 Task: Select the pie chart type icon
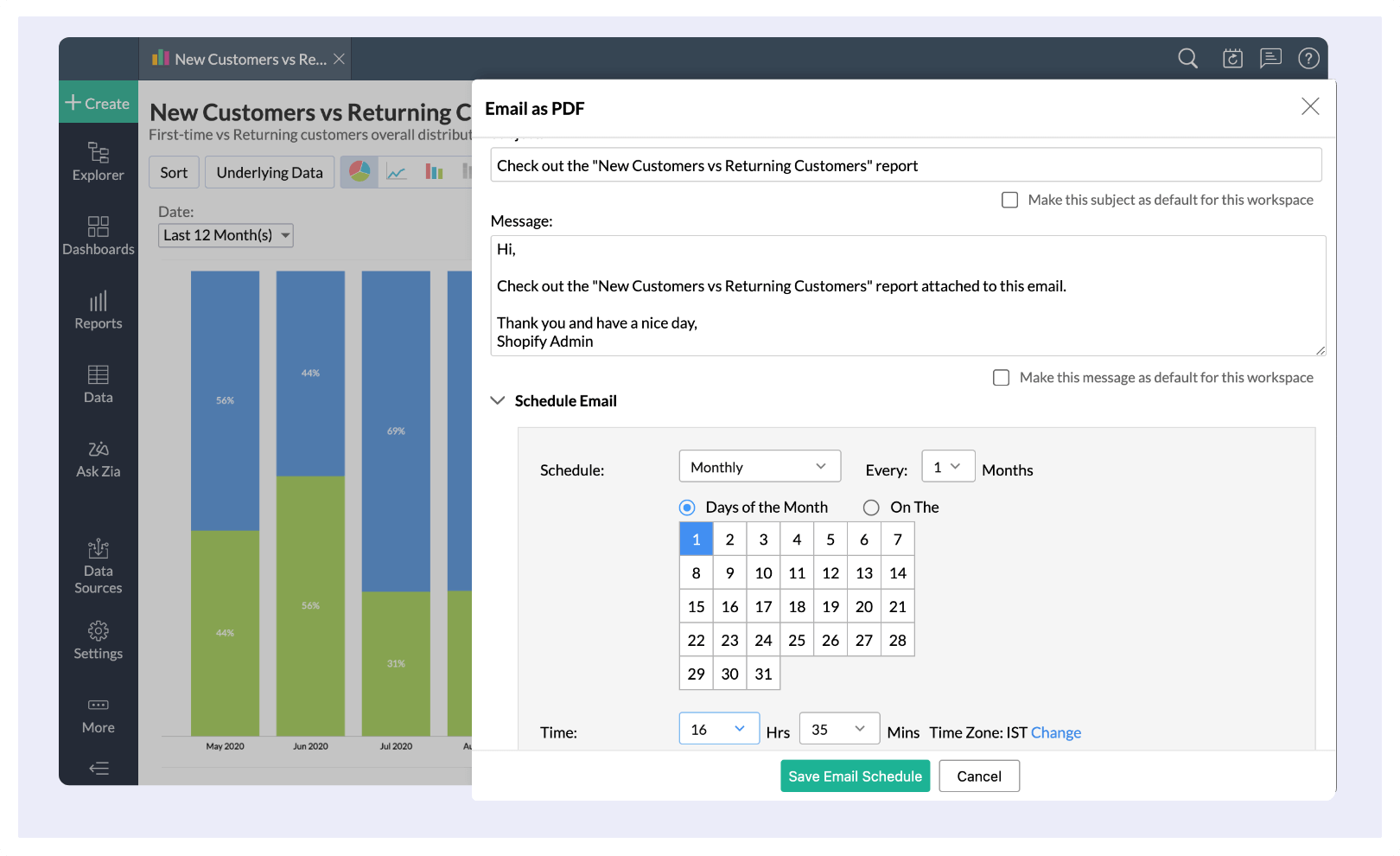tap(360, 172)
